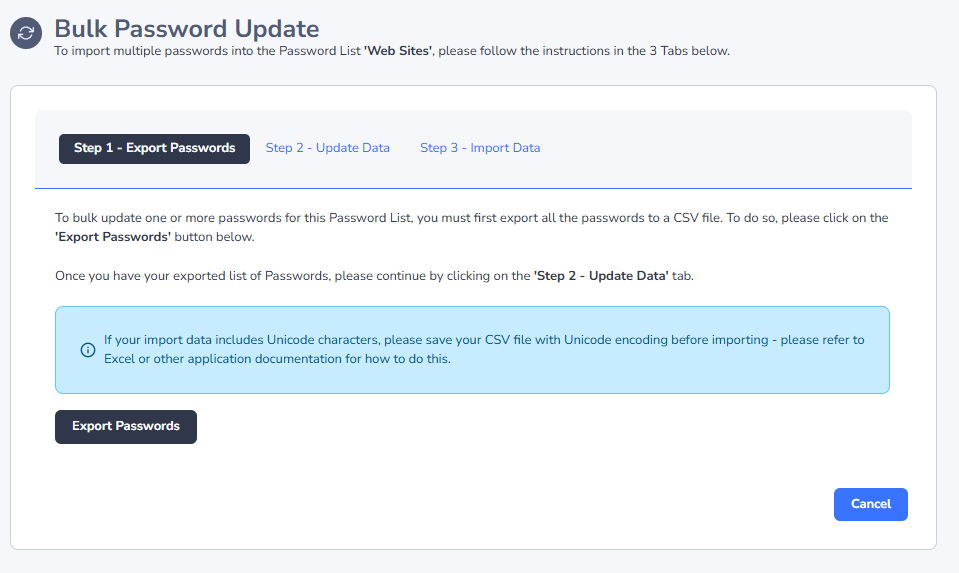Image resolution: width=959 pixels, height=573 pixels.
Task: Click the Unicode encoding notice text
Action: coord(484,340)
